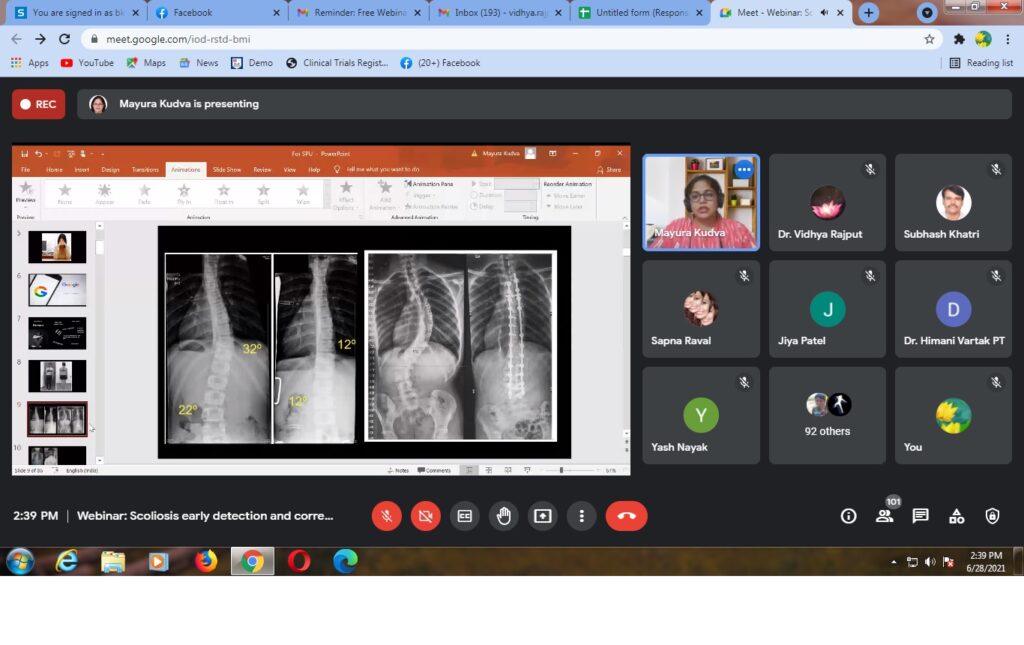Viewport: 1024px width, 645px height.
Task: Launch Microsoft Edge from taskbar
Action: pos(345,561)
